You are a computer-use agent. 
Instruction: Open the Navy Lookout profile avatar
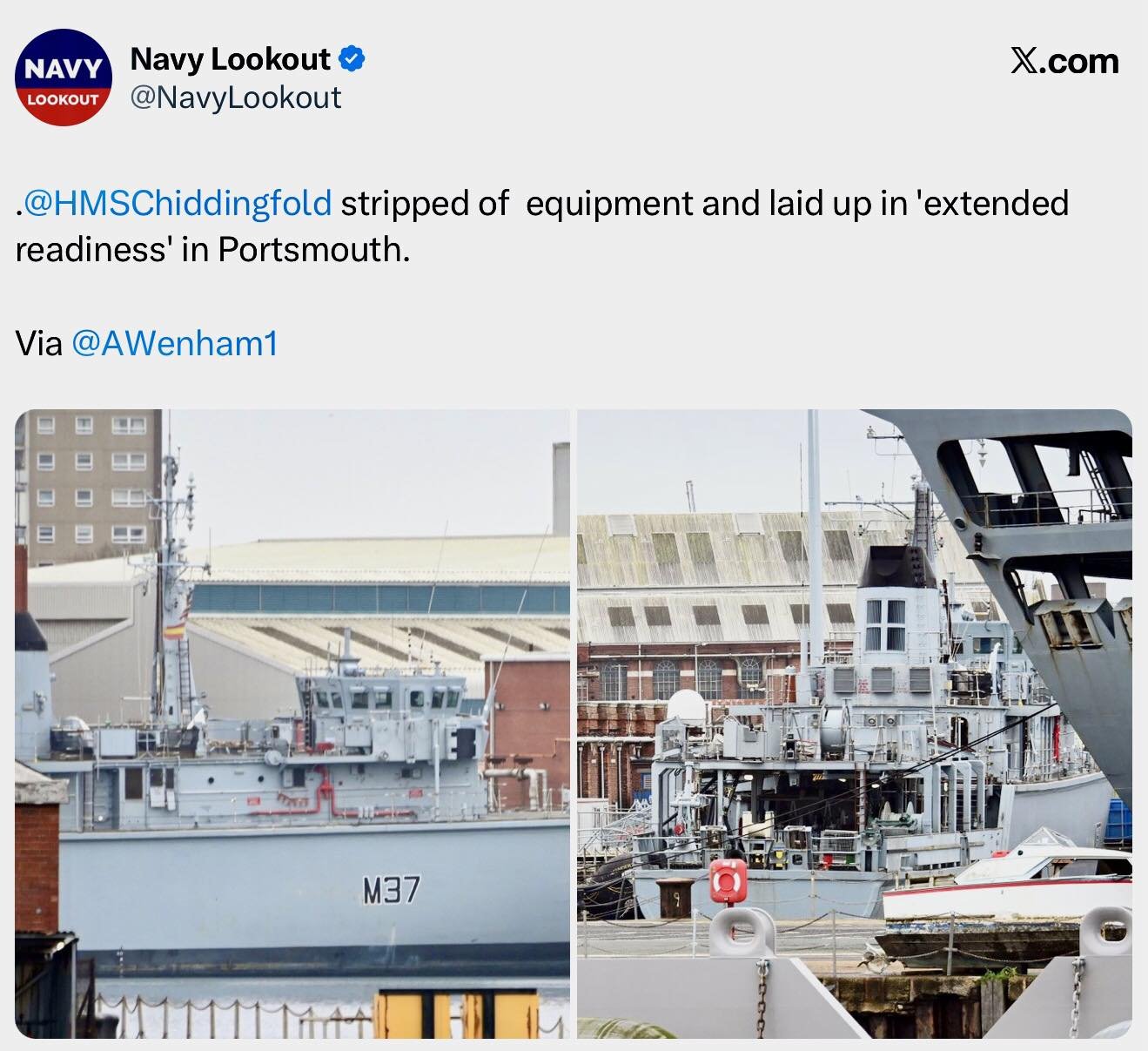[x=64, y=77]
